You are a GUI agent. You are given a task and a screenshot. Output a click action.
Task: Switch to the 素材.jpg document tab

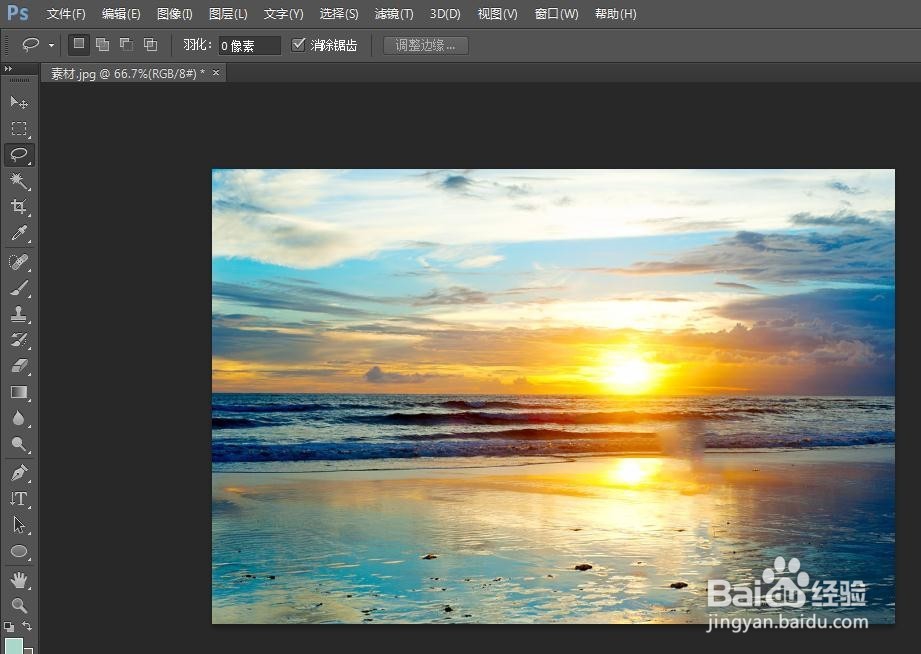(127, 73)
